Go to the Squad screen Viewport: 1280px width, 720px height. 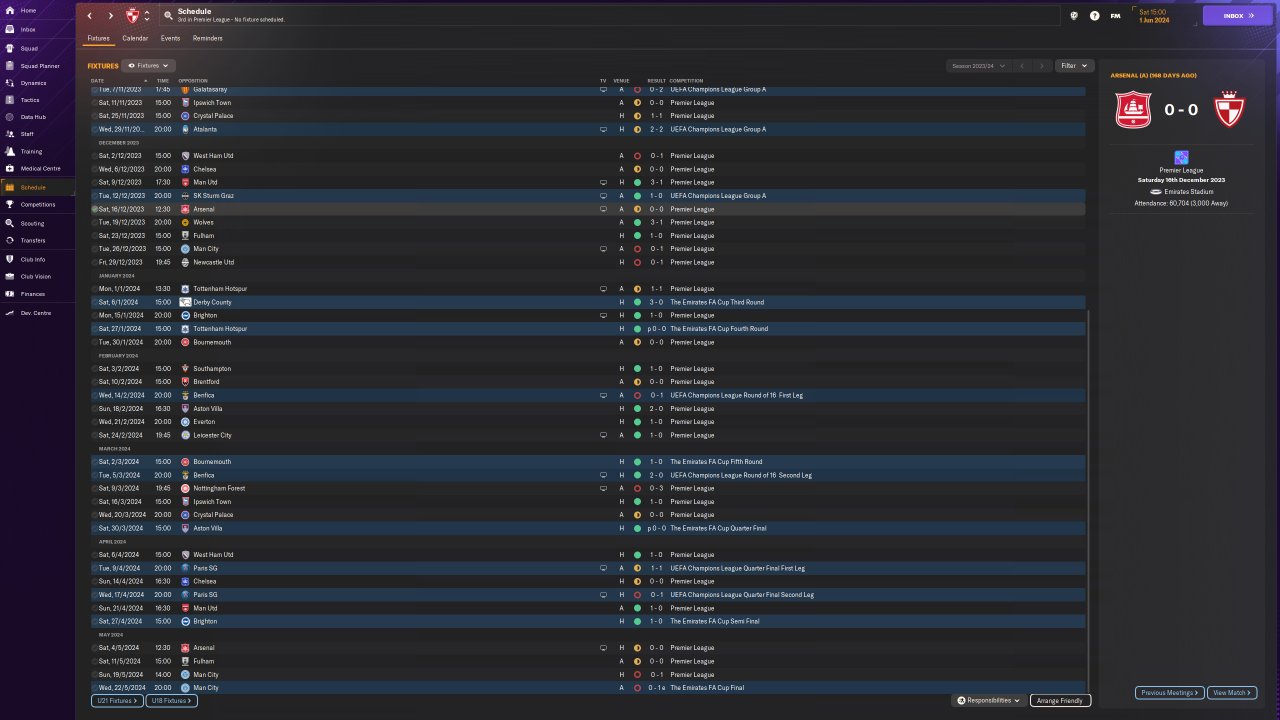tap(37, 48)
